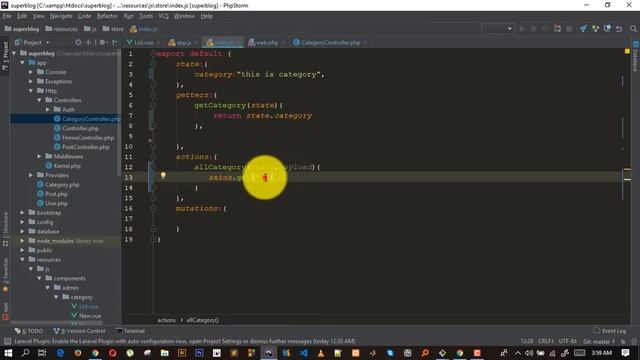Click the Stop toolbar icon
640x360 pixels.
569,29
